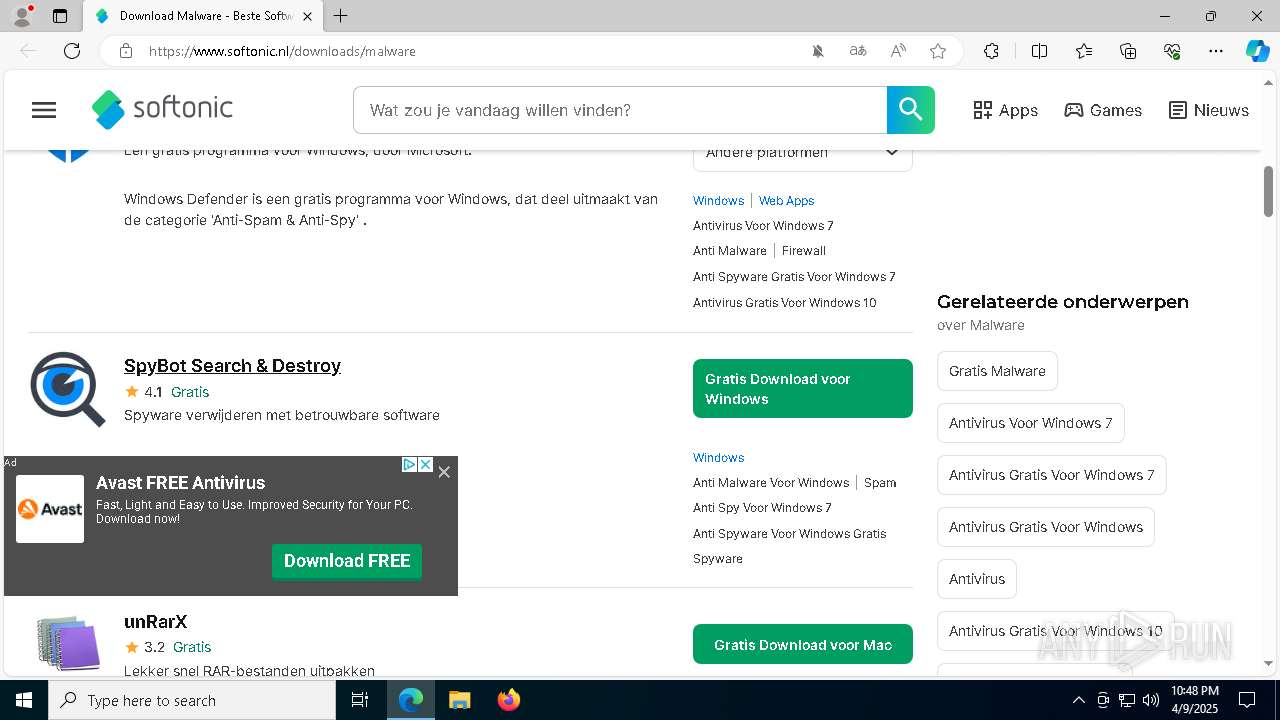Open the Spam tag link
1280x720 pixels.
coord(880,482)
